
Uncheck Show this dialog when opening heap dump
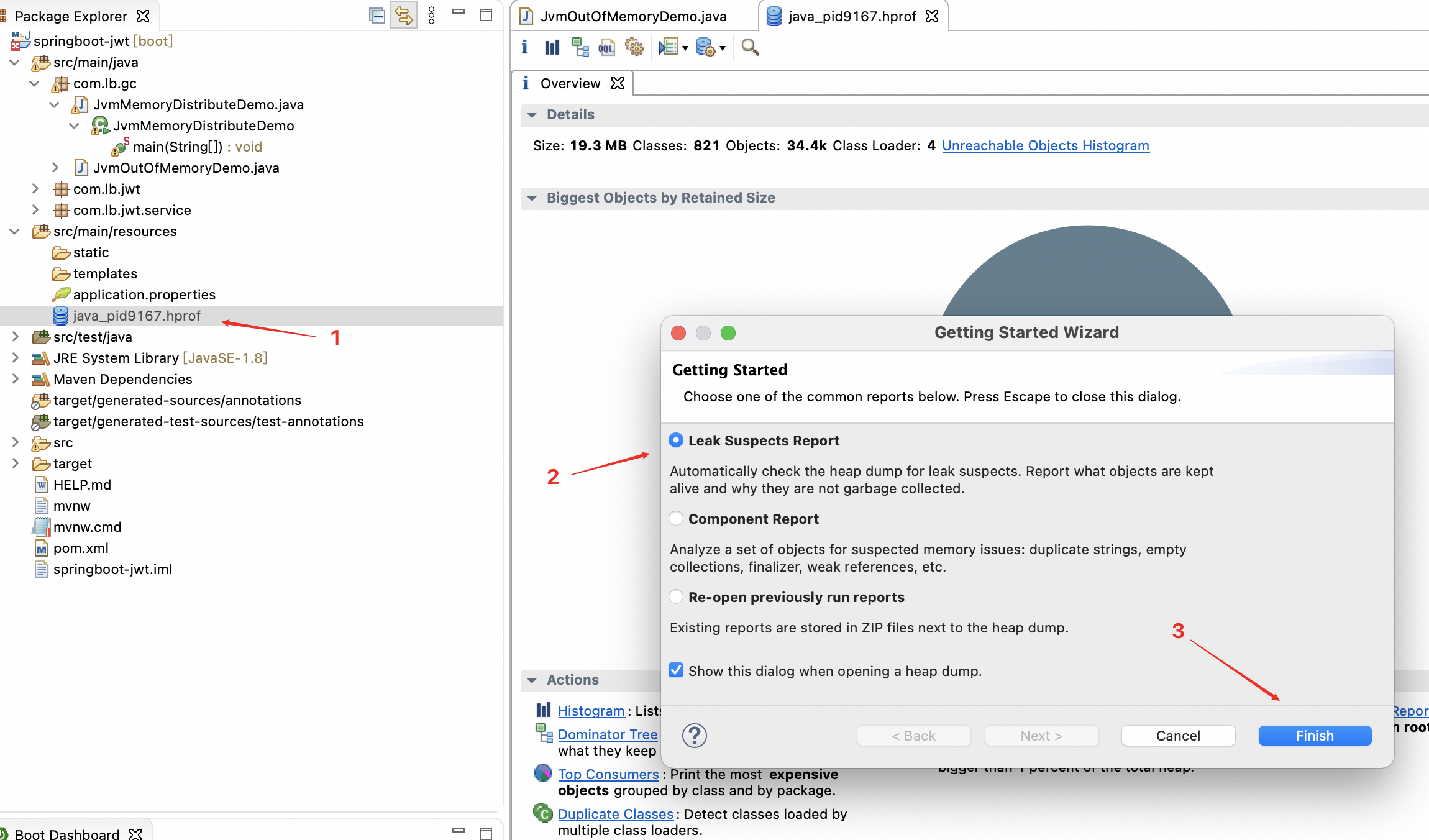click(x=676, y=670)
